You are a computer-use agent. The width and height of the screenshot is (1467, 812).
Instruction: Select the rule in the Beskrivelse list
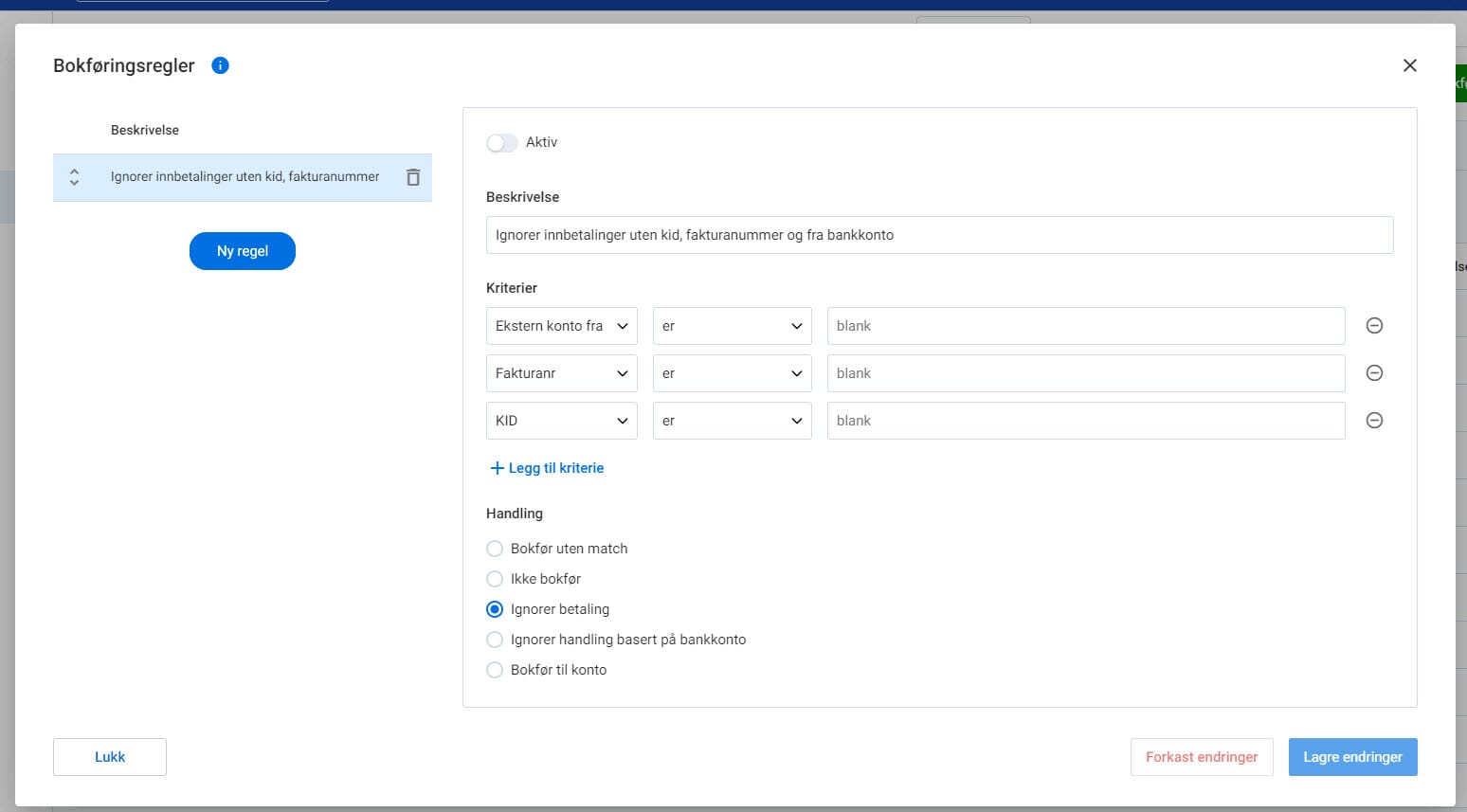coord(244,177)
